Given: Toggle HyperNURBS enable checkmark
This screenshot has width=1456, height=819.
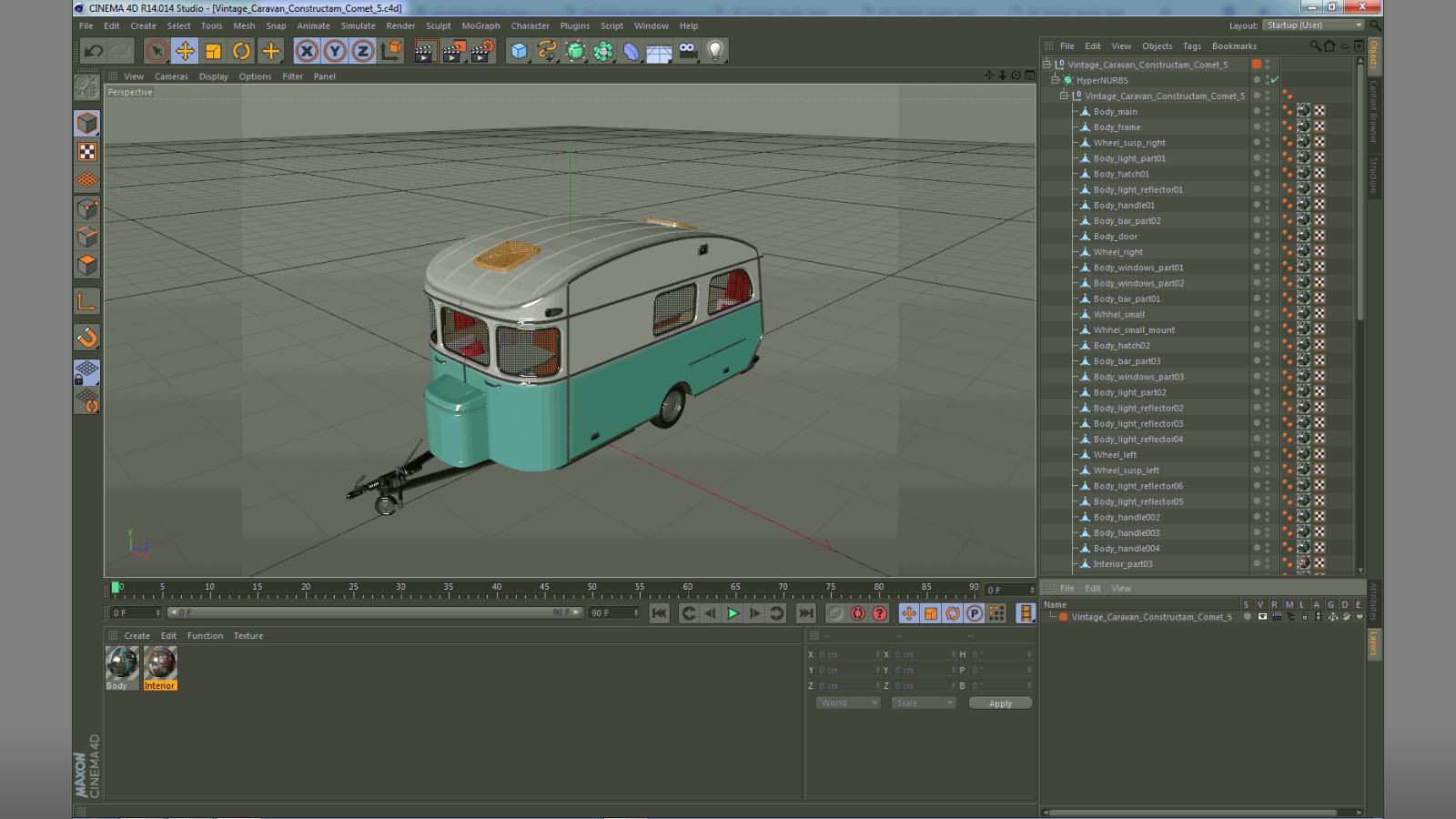Looking at the screenshot, I should [x=1275, y=80].
